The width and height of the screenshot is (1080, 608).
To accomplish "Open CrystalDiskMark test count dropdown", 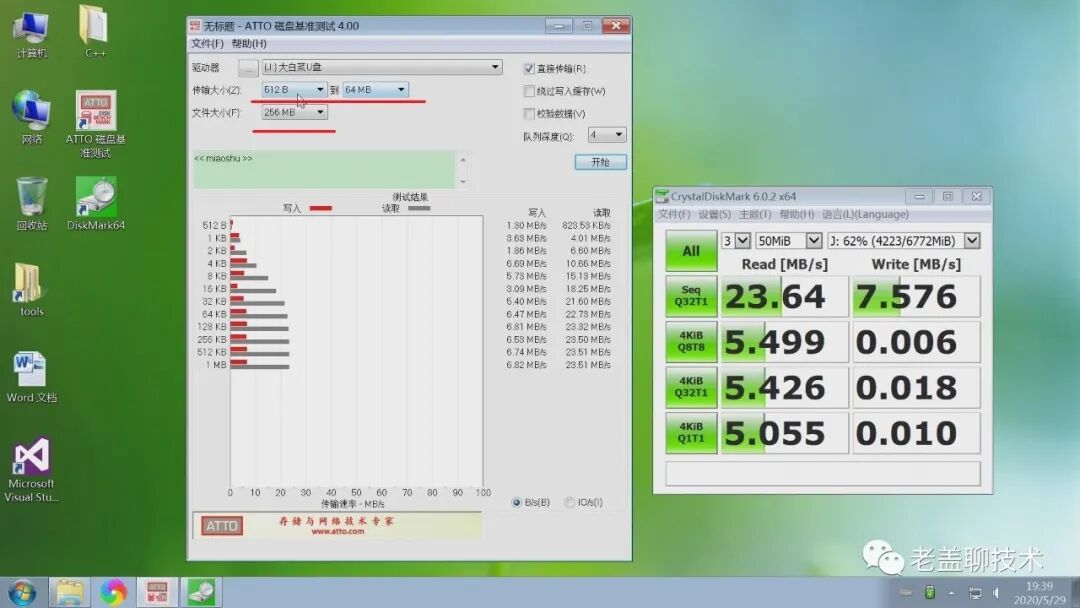I will coord(736,241).
